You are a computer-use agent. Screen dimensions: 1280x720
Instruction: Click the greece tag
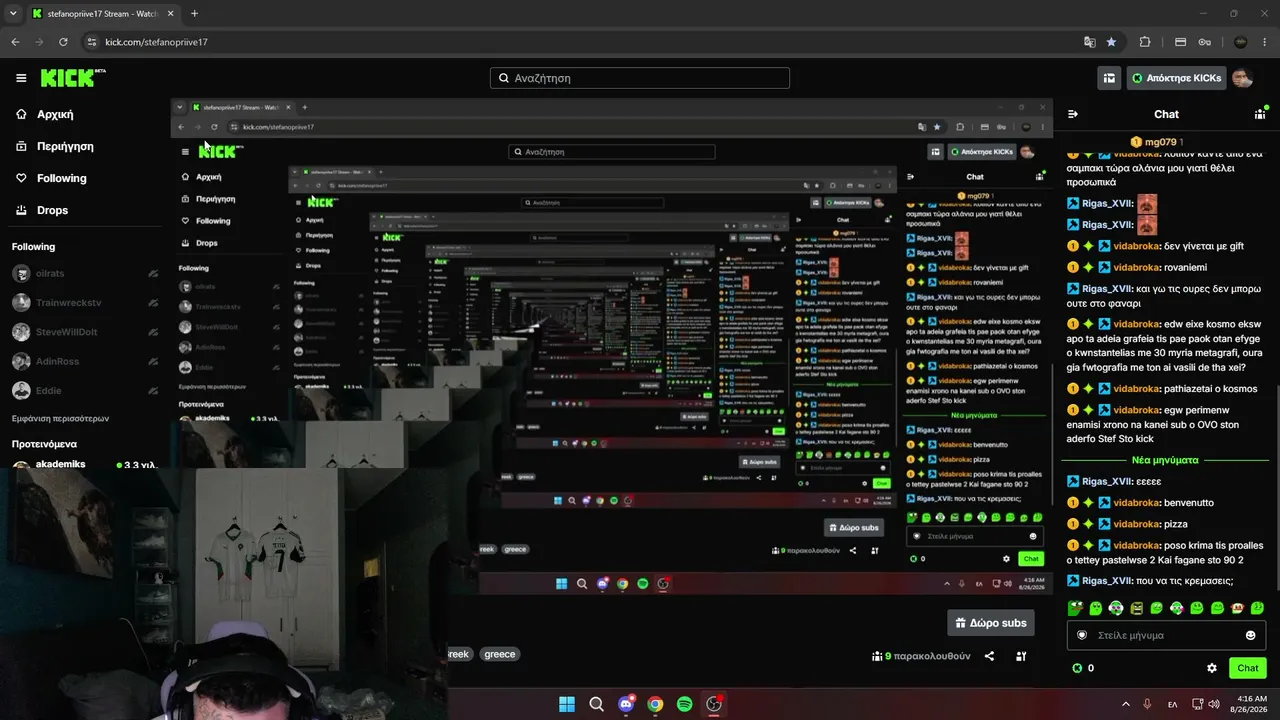pos(500,654)
